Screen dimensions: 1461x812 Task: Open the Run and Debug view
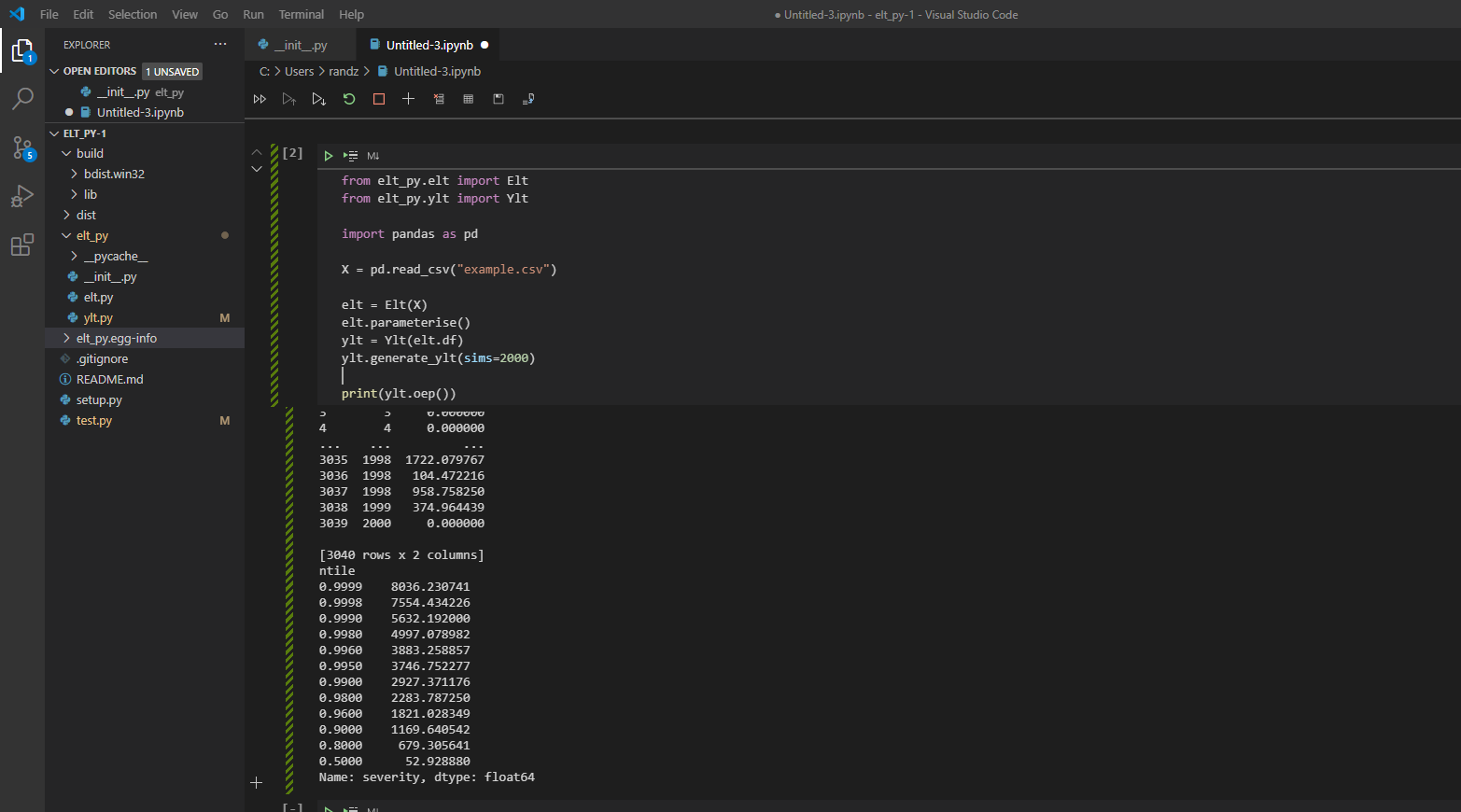(22, 196)
